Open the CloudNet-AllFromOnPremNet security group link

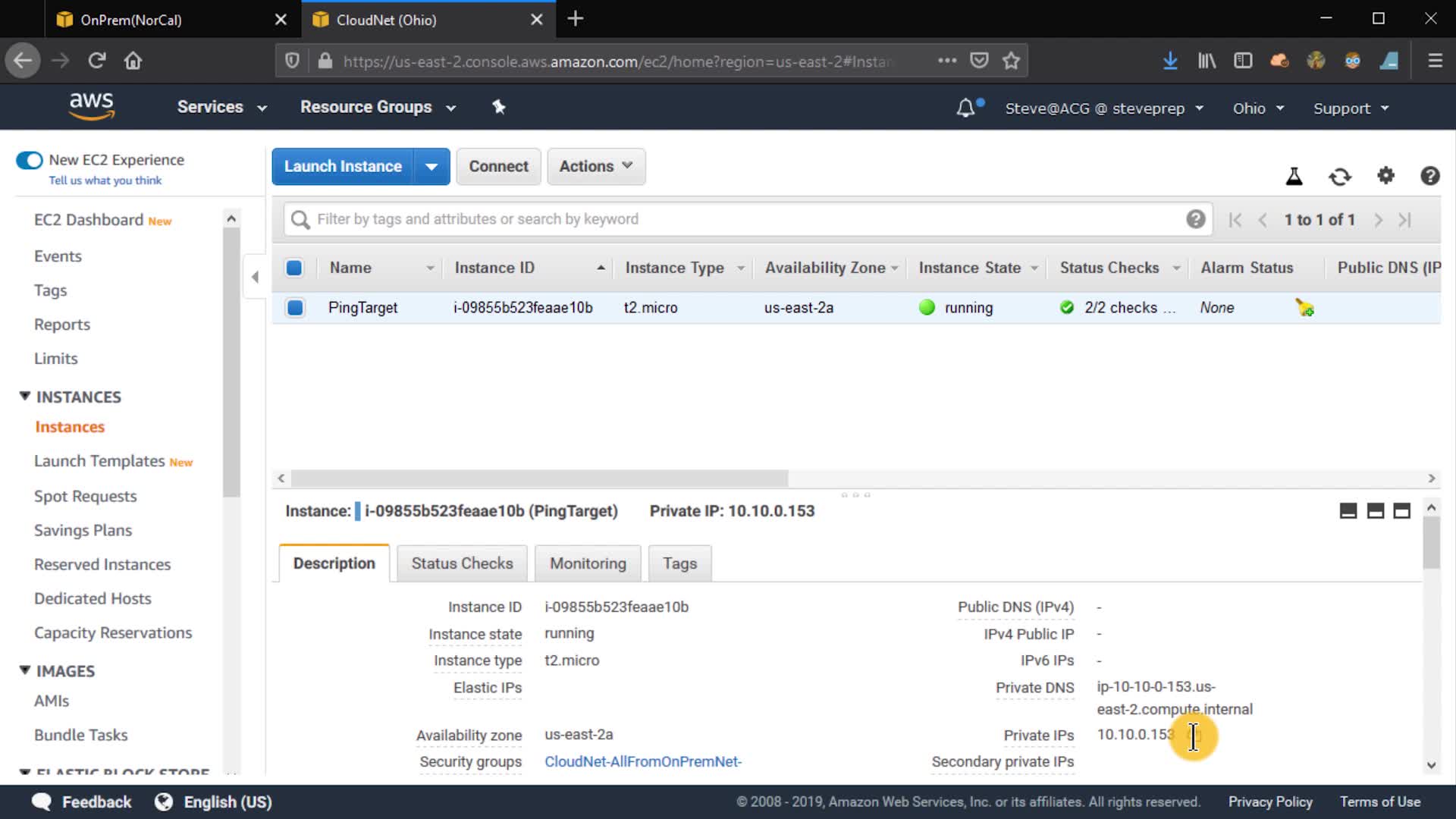click(642, 761)
